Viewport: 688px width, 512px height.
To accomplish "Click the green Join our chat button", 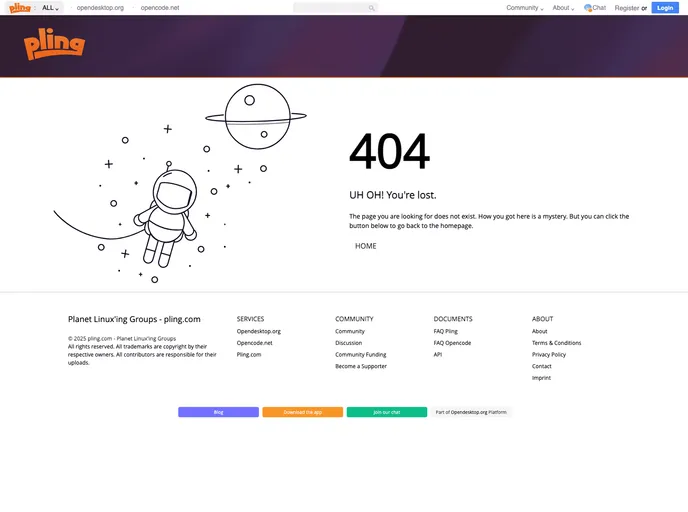I will pos(387,412).
